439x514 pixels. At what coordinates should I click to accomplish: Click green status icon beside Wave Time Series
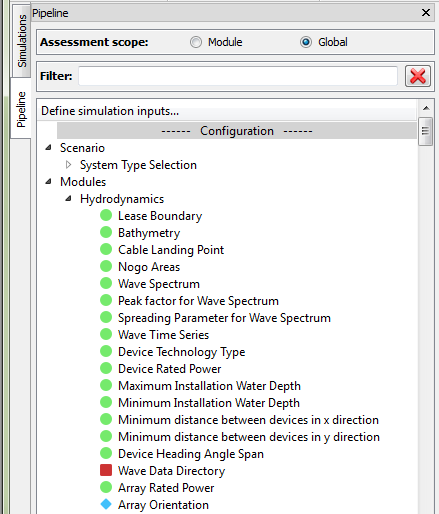(106, 334)
